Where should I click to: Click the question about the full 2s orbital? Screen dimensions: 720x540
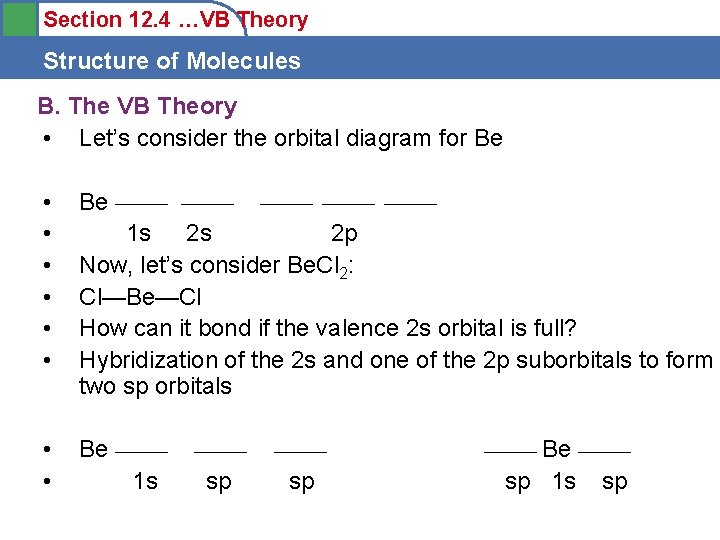pyautogui.click(x=327, y=328)
